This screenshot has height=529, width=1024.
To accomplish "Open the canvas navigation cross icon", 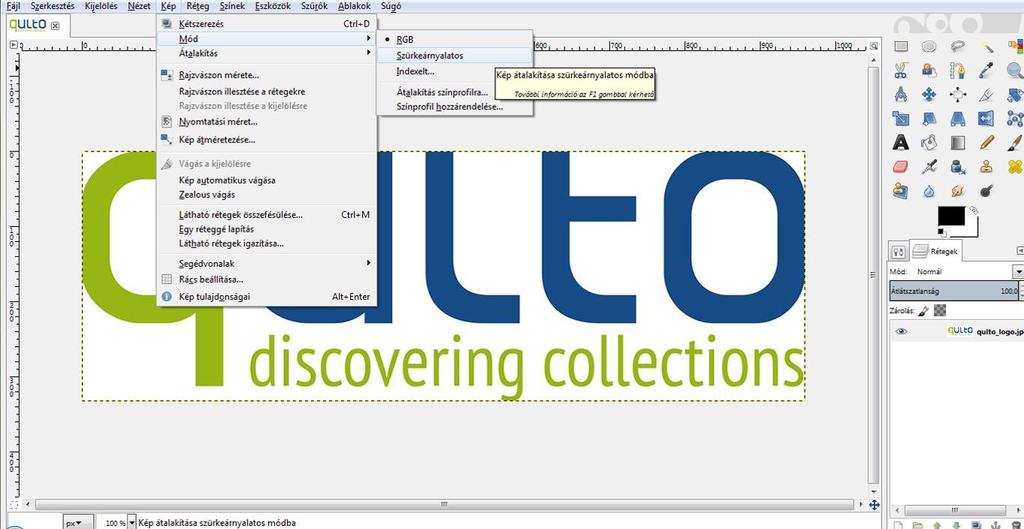I will pyautogui.click(x=874, y=504).
